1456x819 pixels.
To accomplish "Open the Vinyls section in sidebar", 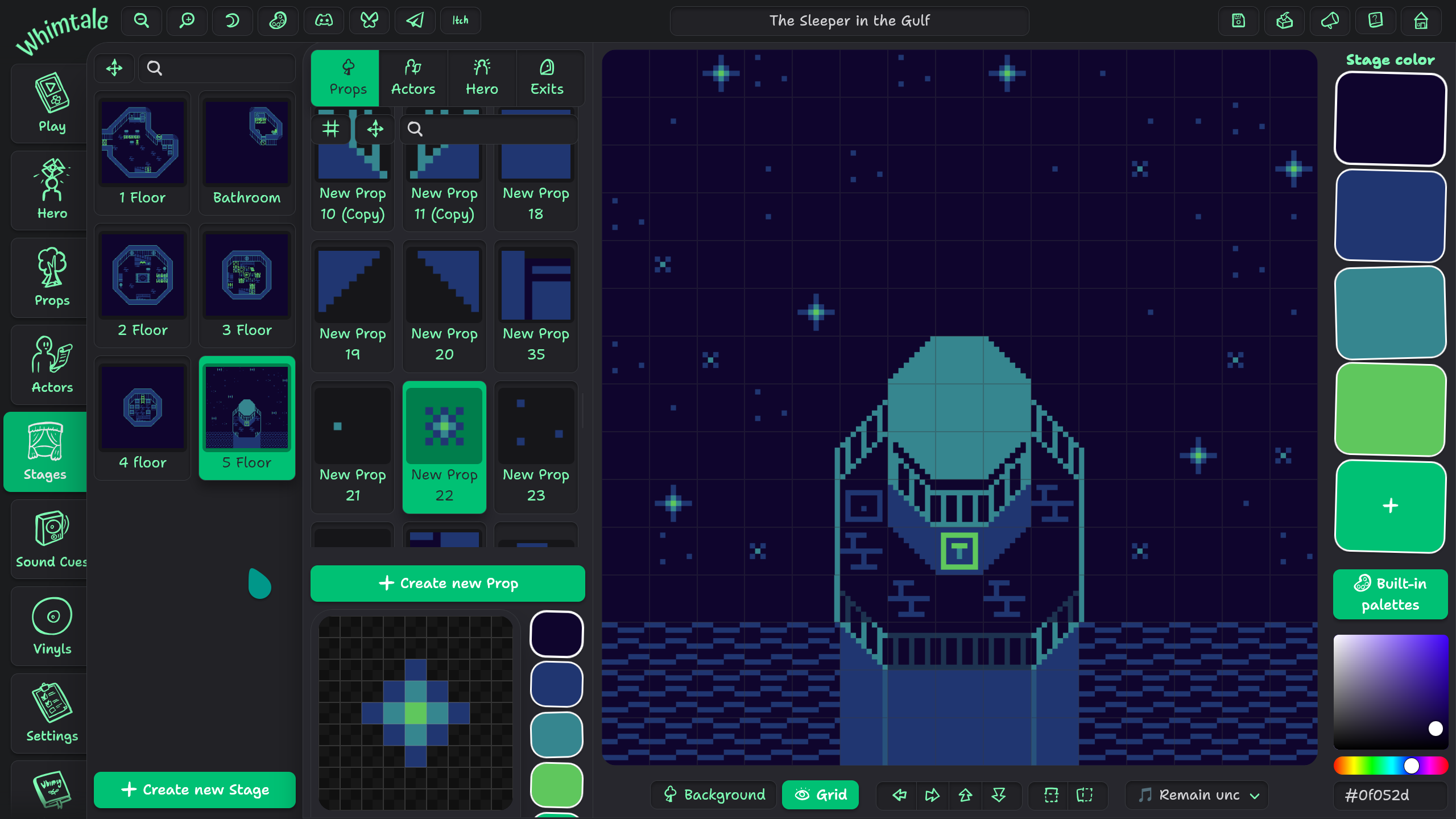I will tap(52, 626).
